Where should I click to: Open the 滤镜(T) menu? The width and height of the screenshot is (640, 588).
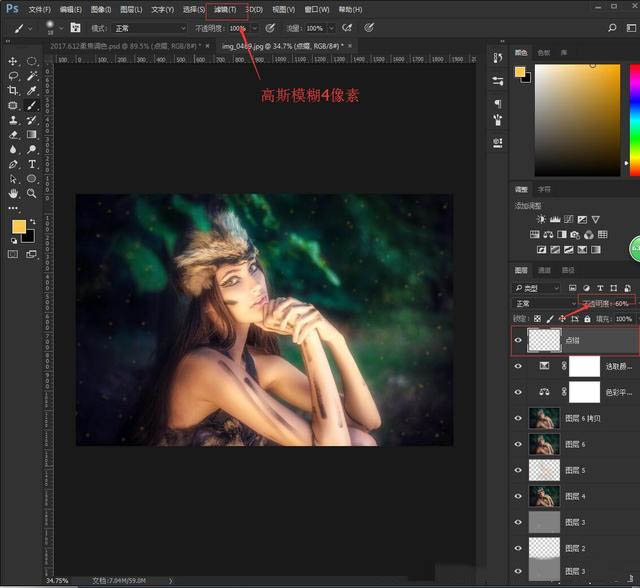[x=225, y=9]
